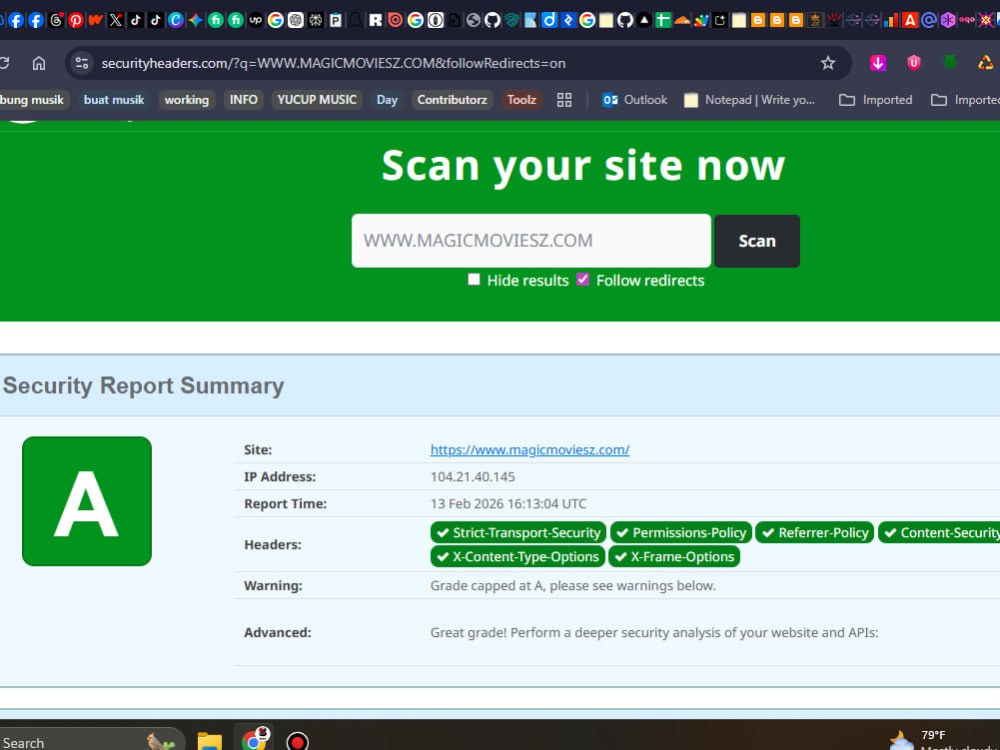Click the green grade A badge

pos(87,501)
